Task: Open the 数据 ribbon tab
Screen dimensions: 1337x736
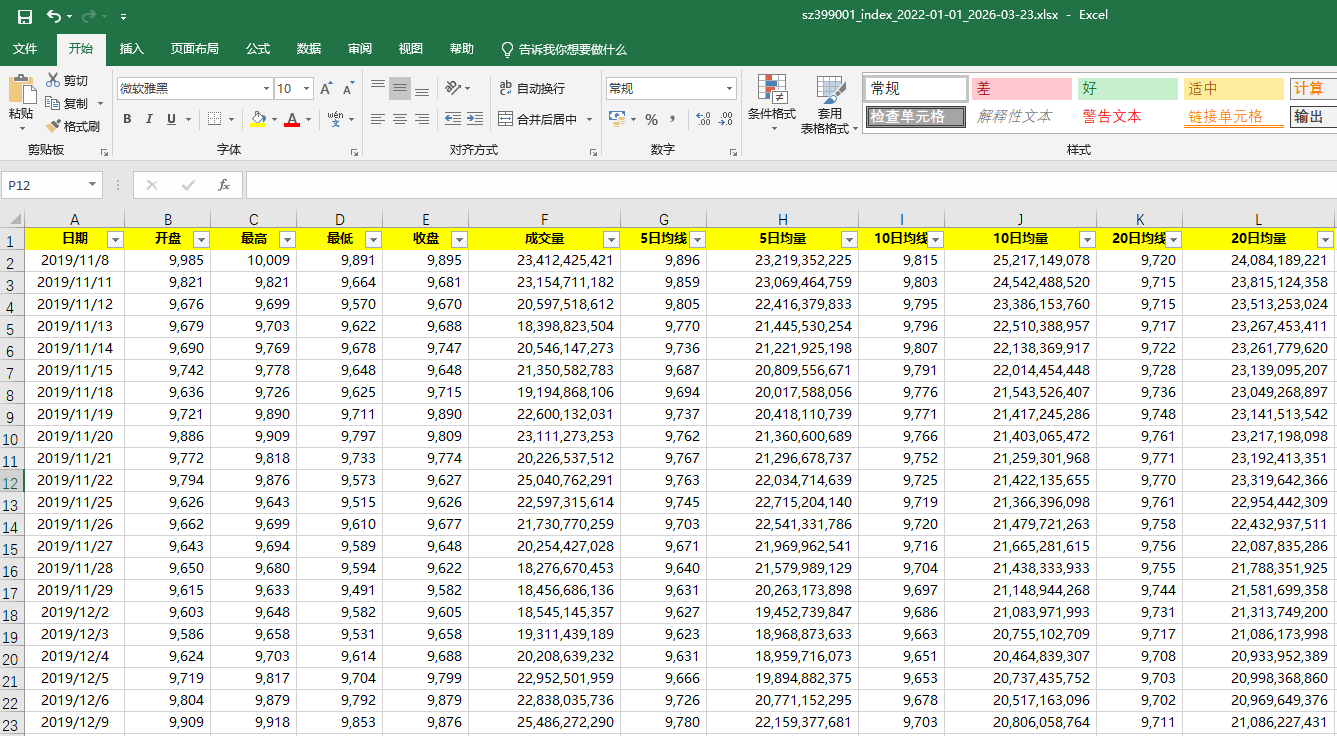Action: click(x=309, y=49)
